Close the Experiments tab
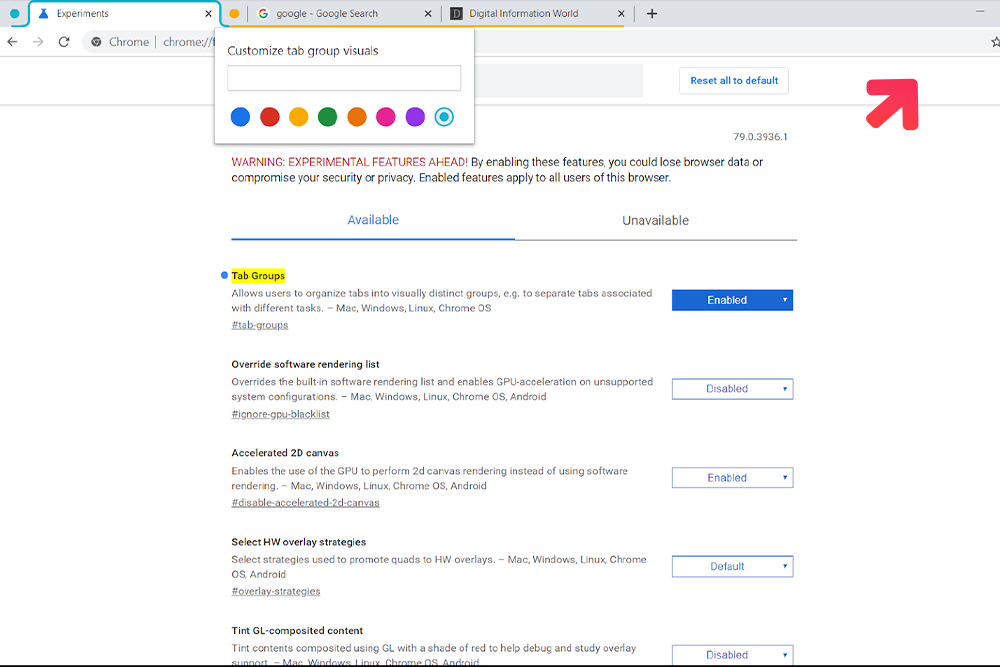1000x667 pixels. [x=208, y=13]
